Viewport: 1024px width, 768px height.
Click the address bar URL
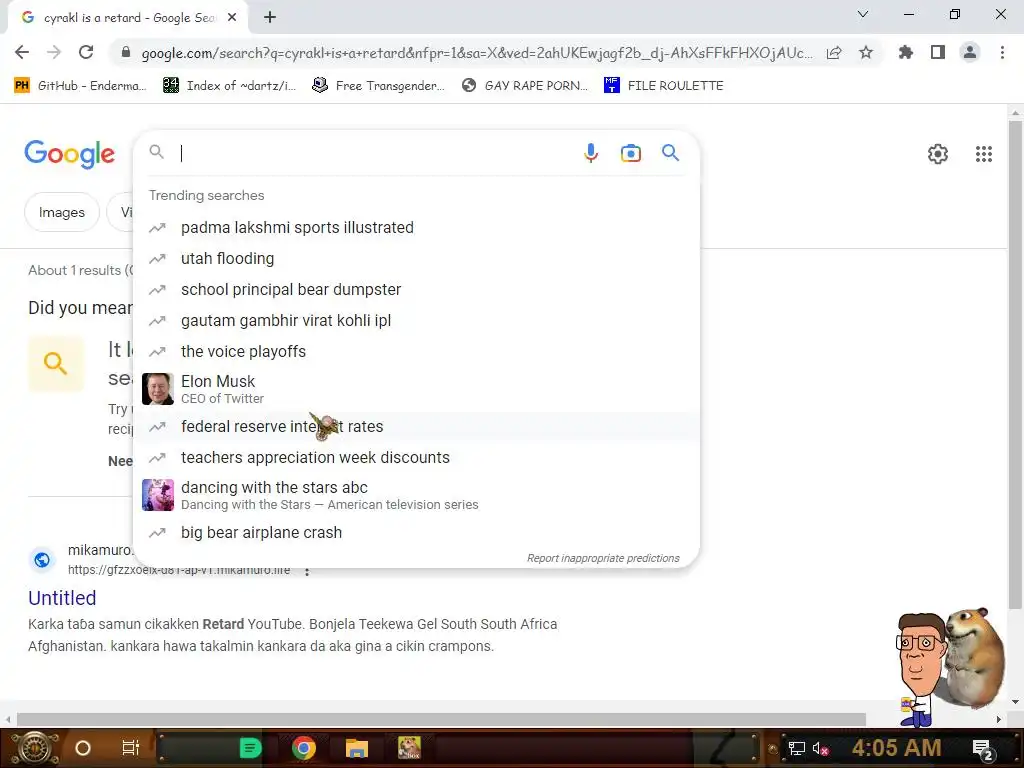477,53
